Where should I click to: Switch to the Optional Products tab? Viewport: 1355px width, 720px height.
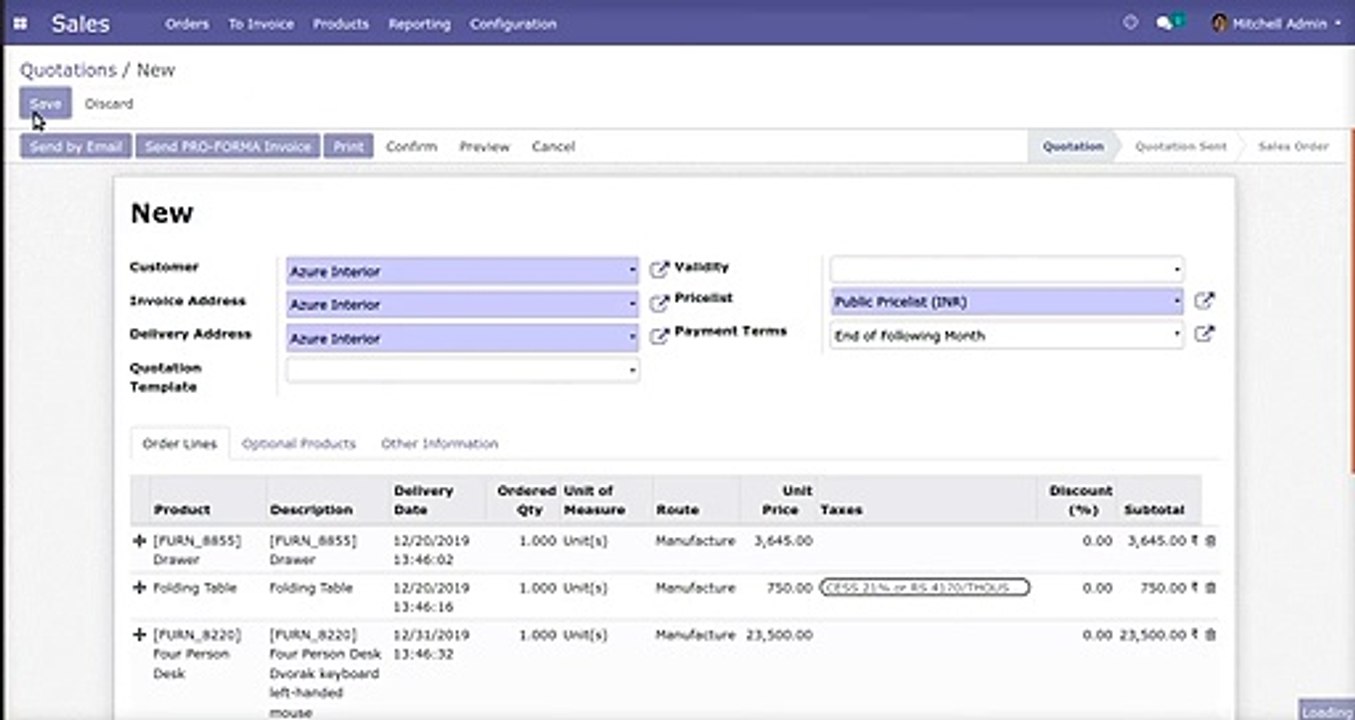pyautogui.click(x=299, y=443)
